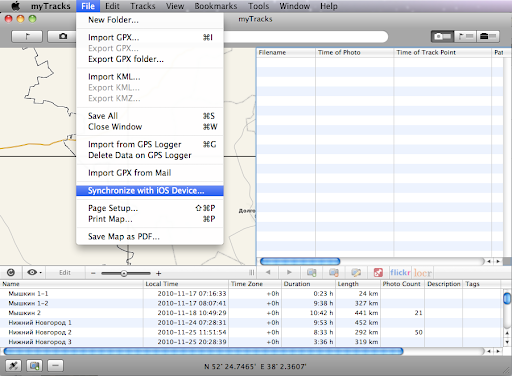Select track Мышкин 1-1
The width and height of the screenshot is (512, 376).
point(251,294)
